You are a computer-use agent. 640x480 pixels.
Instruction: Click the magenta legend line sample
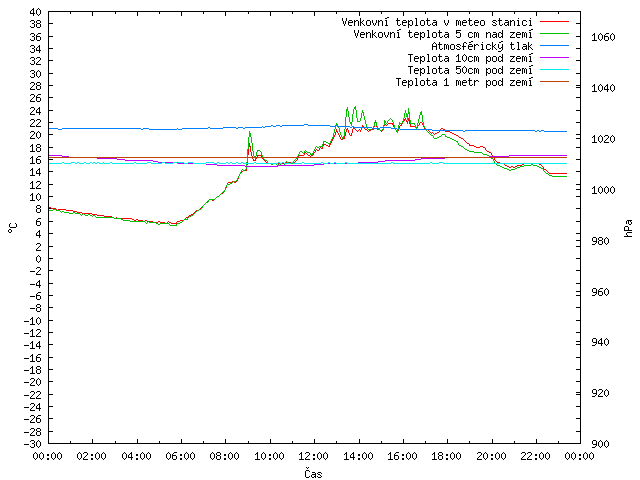point(554,58)
